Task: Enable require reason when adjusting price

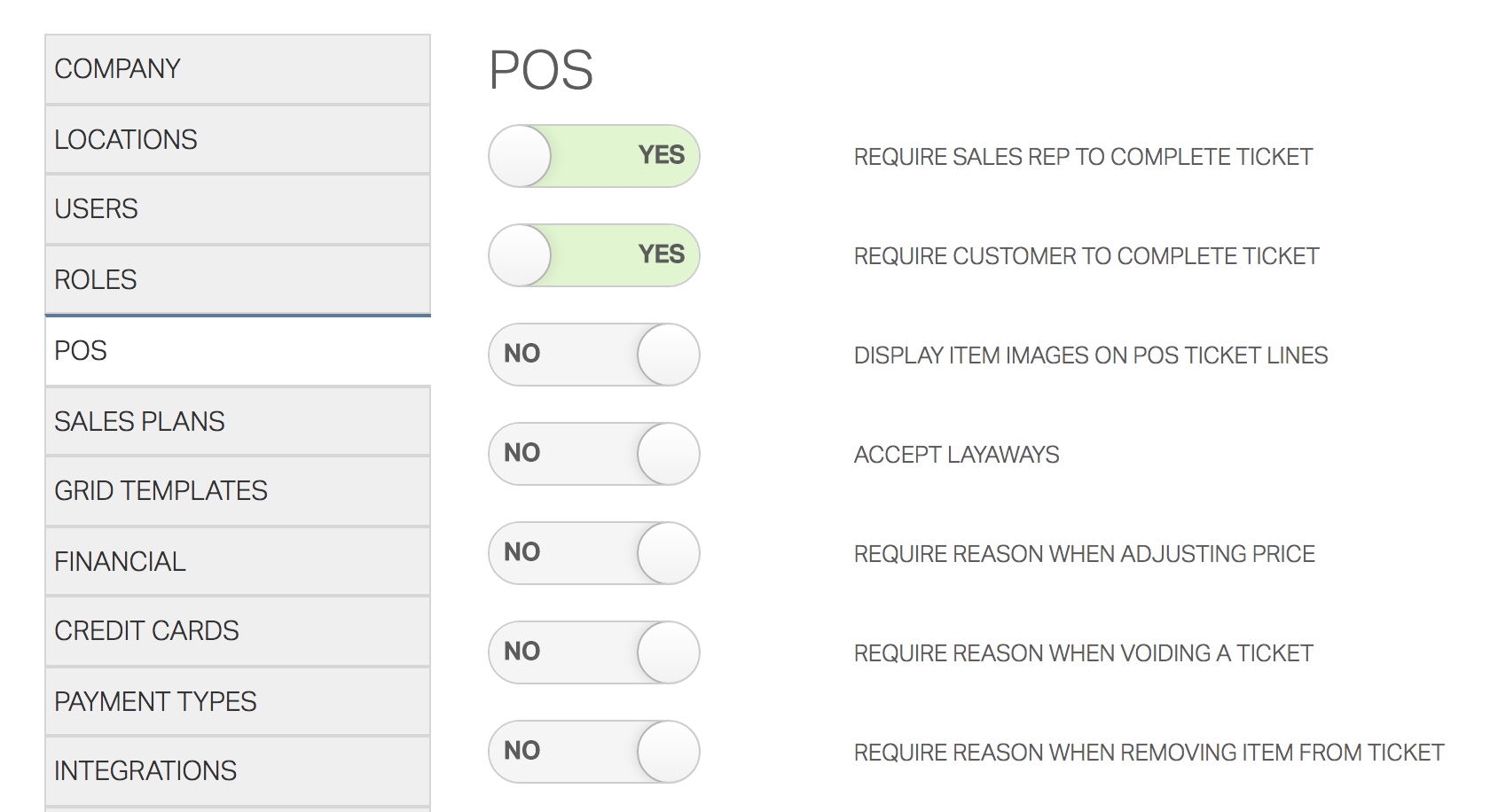Action: pos(592,553)
